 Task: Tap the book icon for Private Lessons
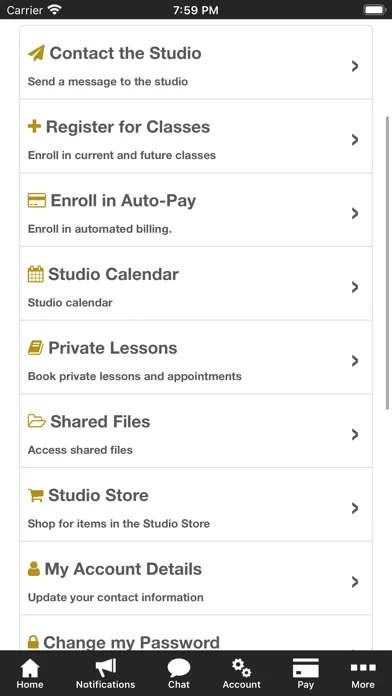tap(36, 348)
